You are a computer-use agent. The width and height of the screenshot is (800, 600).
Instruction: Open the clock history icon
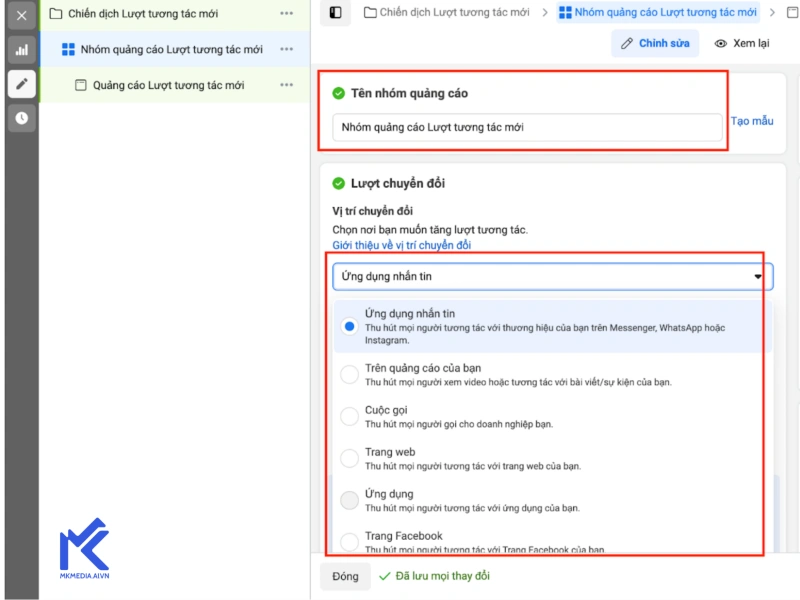[x=21, y=118]
